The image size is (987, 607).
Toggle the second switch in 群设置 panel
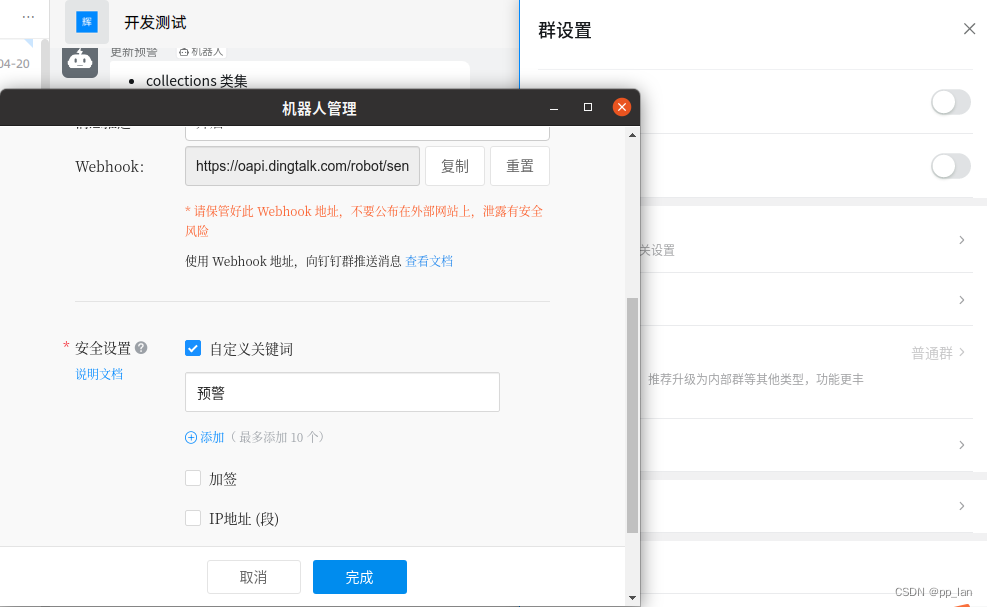pos(950,166)
